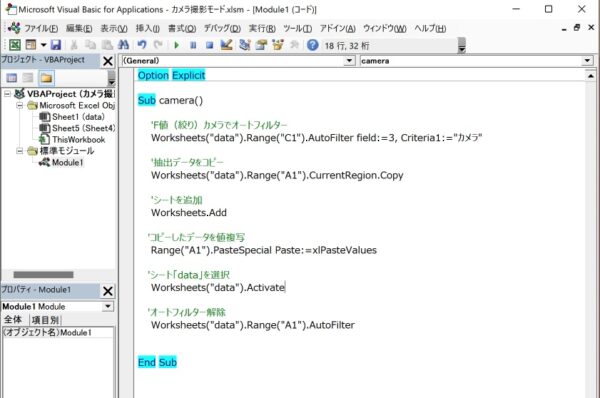Select Sheet1 (data) in project tree

coord(78,117)
